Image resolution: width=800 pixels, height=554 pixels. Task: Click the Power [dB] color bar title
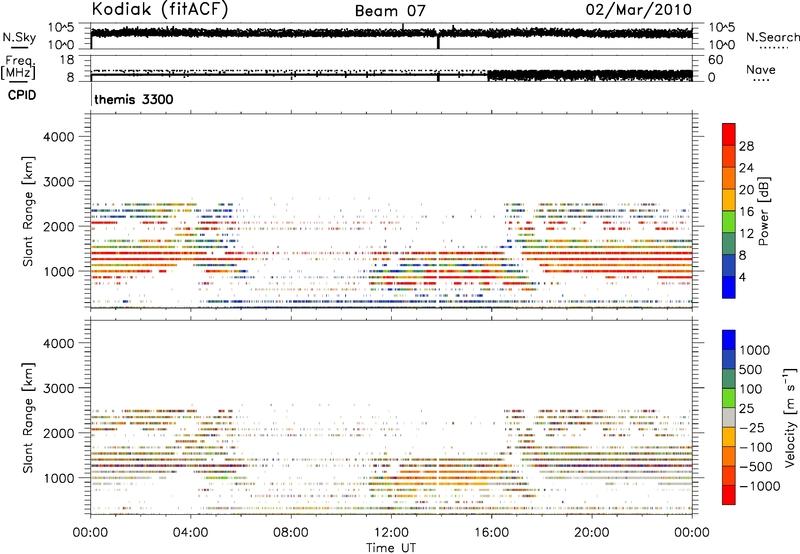763,211
